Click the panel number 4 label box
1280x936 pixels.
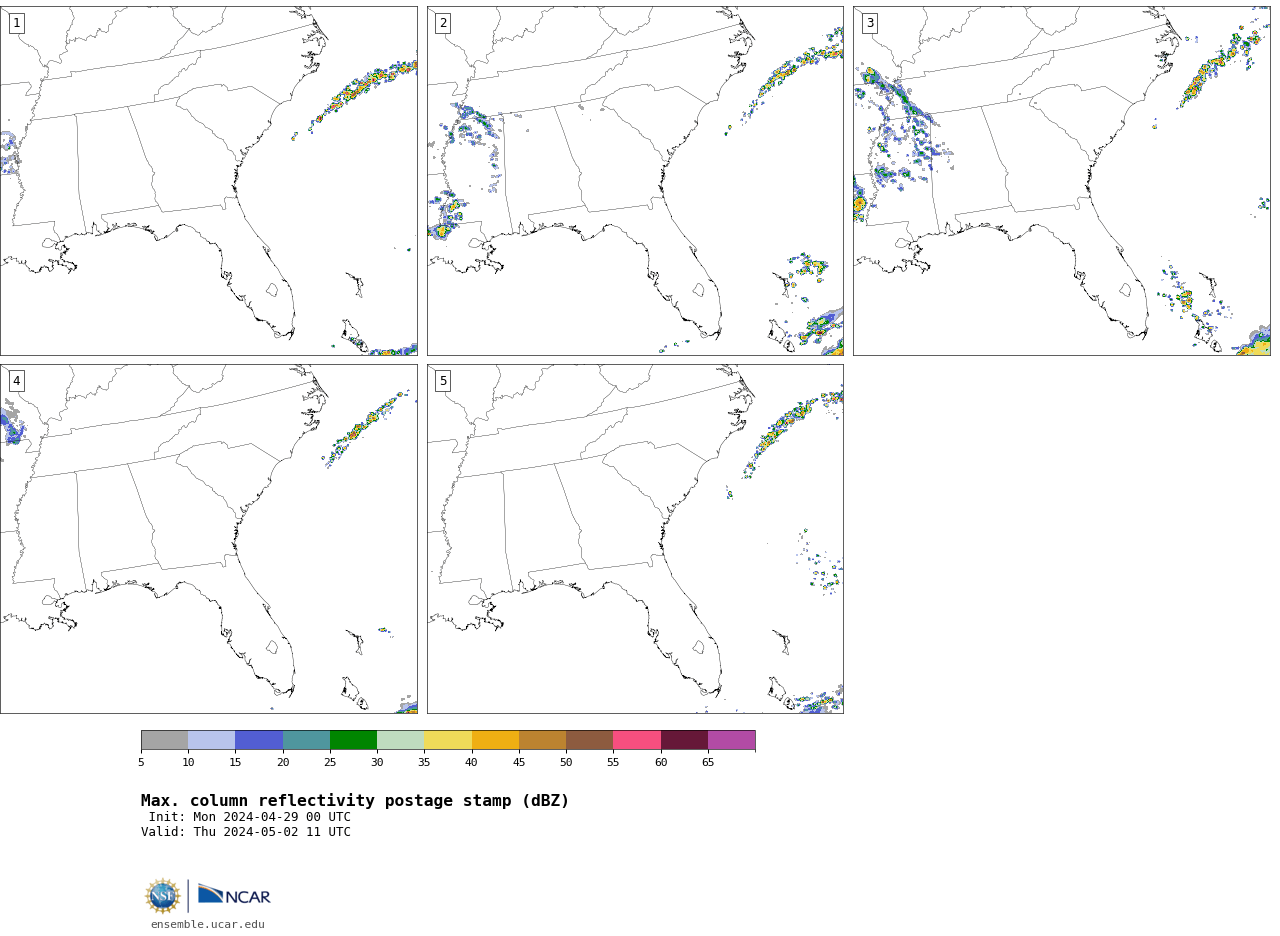[x=16, y=381]
